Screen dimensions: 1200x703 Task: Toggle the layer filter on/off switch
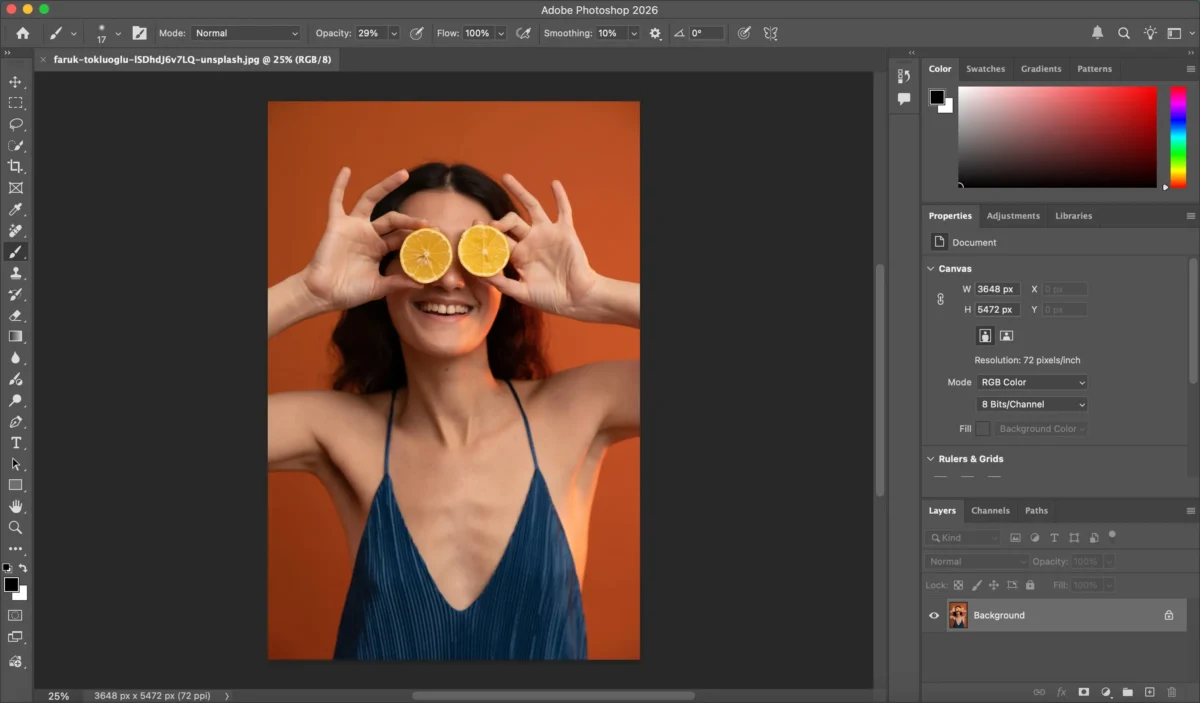point(1112,535)
